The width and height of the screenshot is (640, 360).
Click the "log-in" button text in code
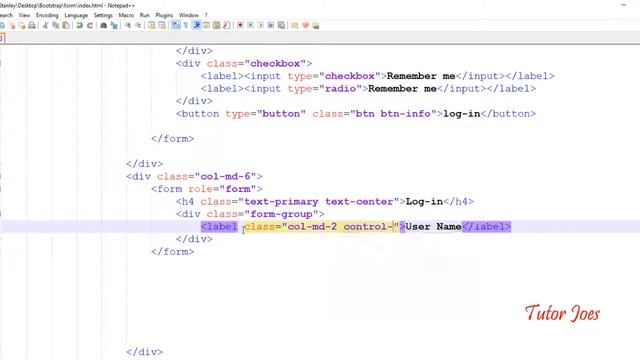pyautogui.click(x=462, y=114)
